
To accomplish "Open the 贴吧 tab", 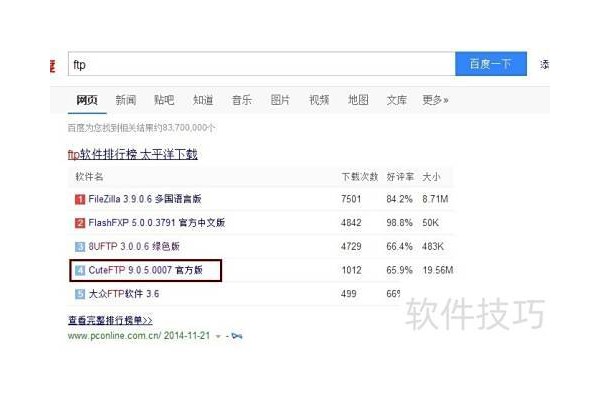I will [164, 100].
